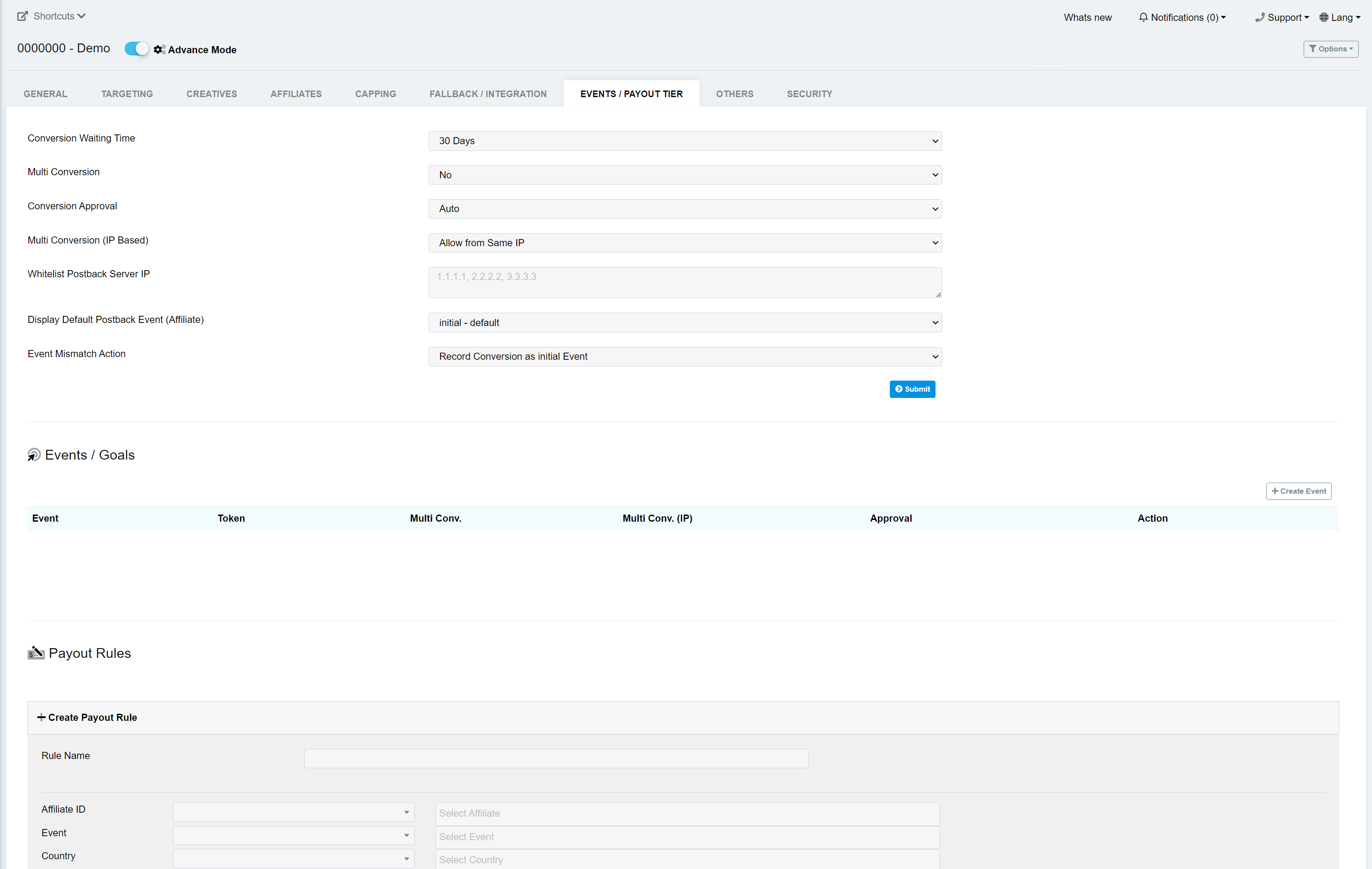This screenshot has height=869, width=1372.
Task: Open the Conversion Approval dropdown
Action: click(684, 208)
